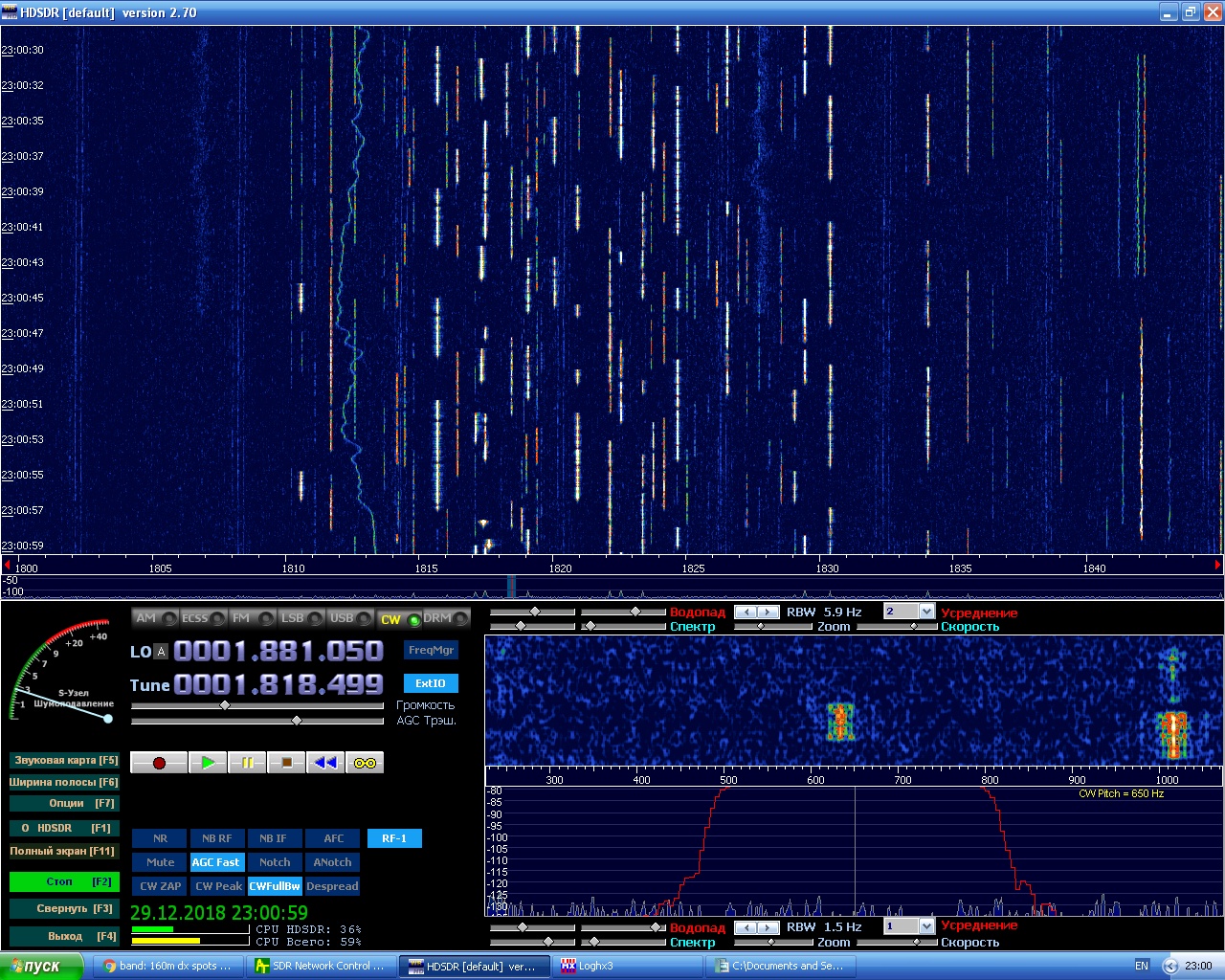Image resolution: width=1225 pixels, height=980 pixels.
Task: Open the upper averaging dropdown showing 2
Action: [925, 612]
